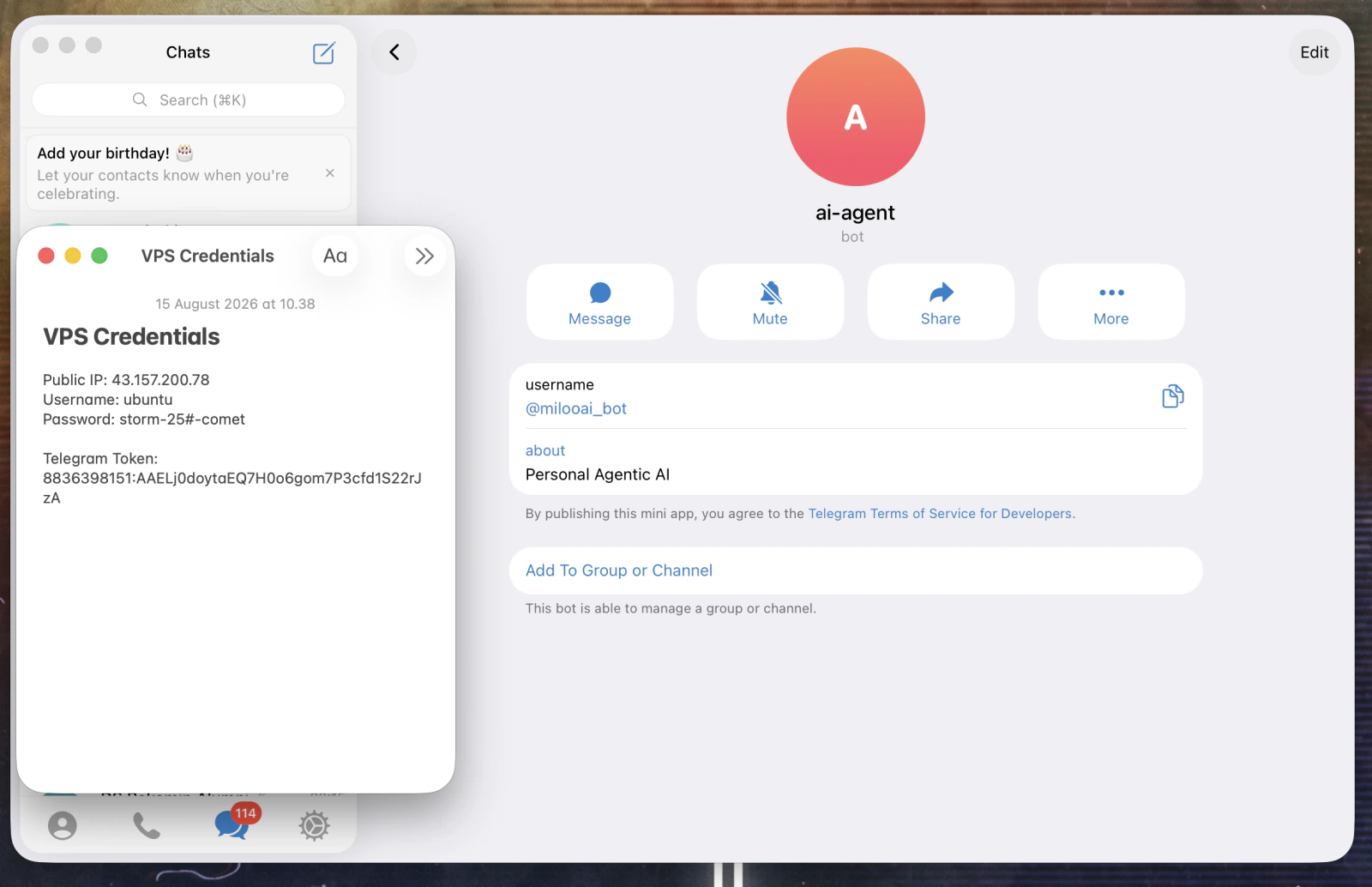Zoom the VPS Credentials window with green button

tap(99, 256)
